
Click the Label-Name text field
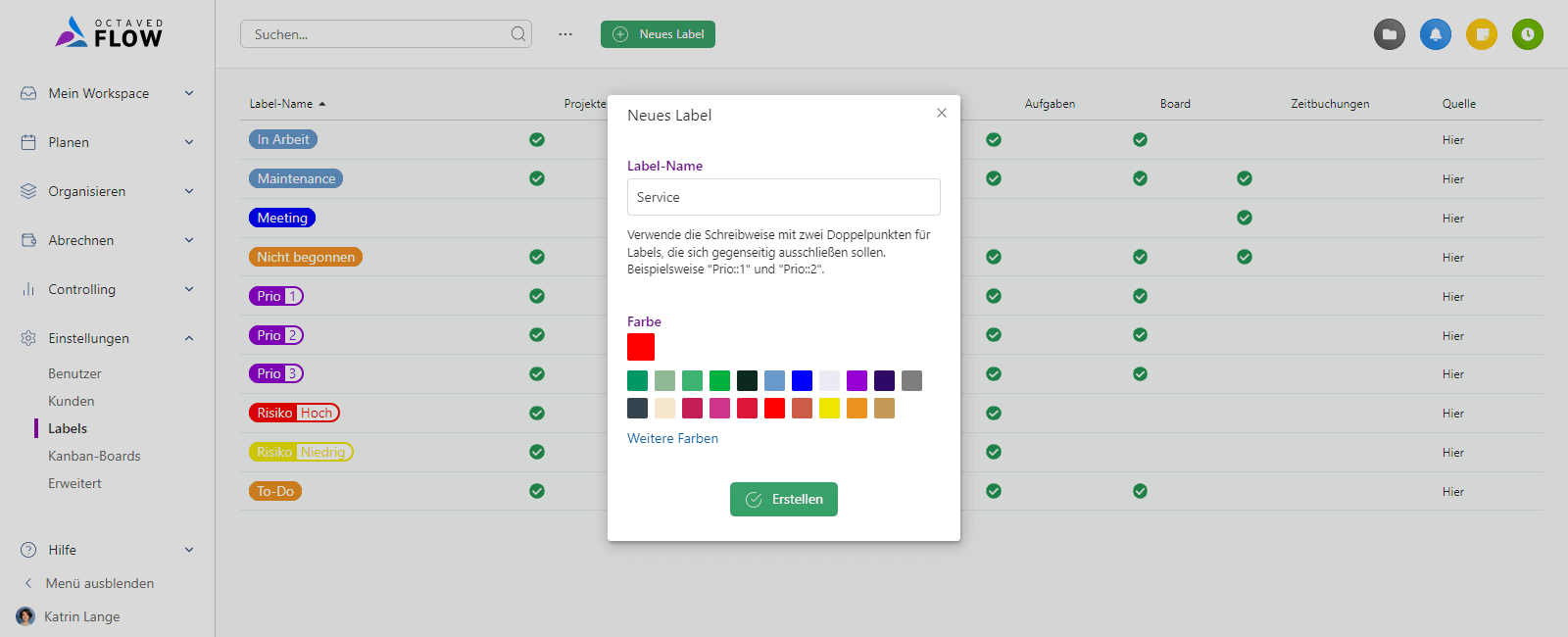pos(783,197)
